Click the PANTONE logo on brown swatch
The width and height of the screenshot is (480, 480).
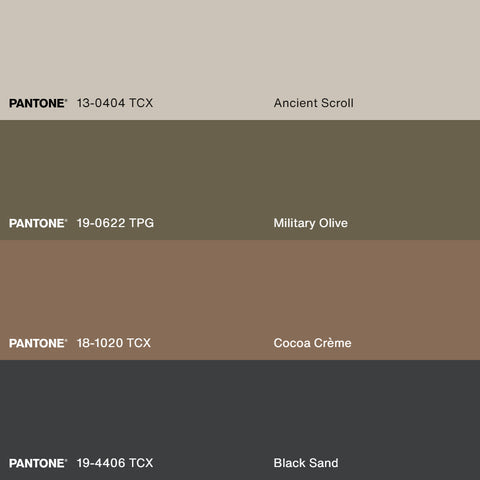[38, 343]
